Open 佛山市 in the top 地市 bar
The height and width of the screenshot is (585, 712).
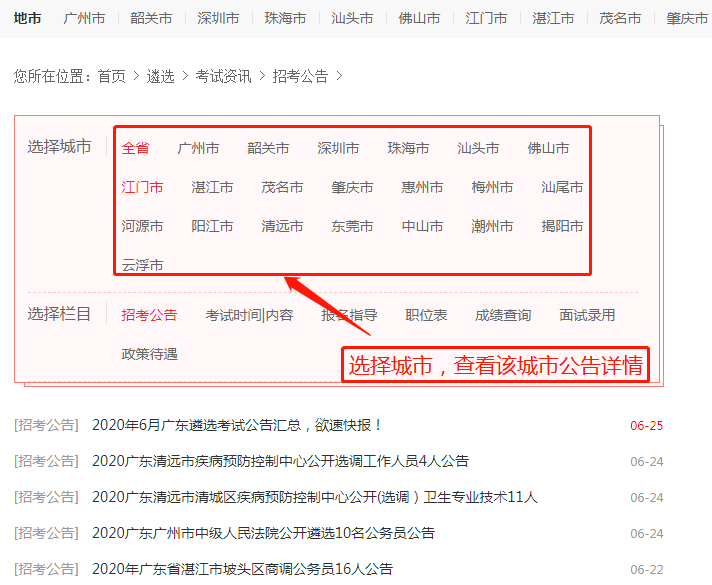419,18
